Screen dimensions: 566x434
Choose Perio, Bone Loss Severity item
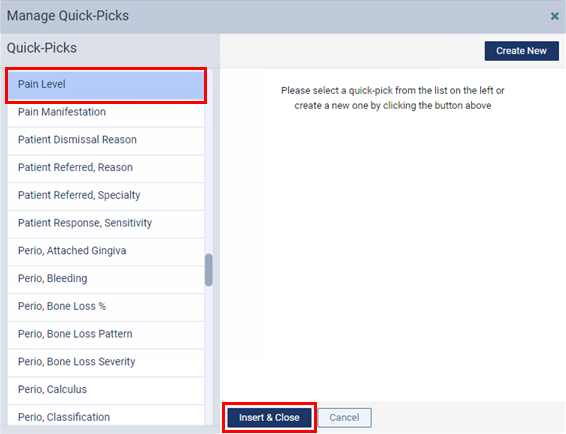pyautogui.click(x=106, y=363)
